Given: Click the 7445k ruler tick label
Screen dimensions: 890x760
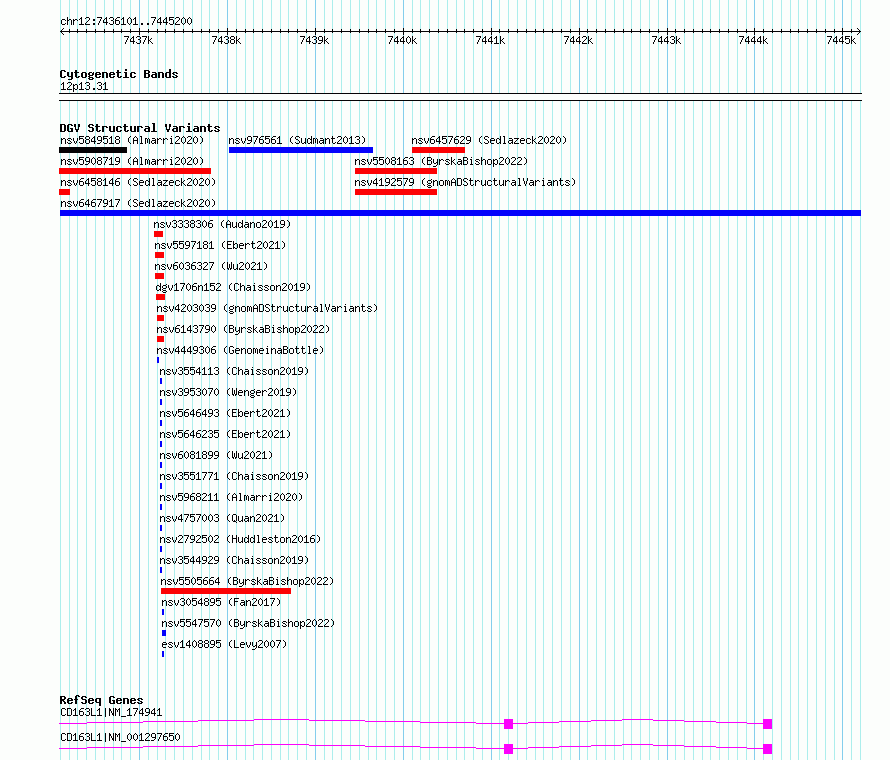Looking at the screenshot, I should [841, 40].
